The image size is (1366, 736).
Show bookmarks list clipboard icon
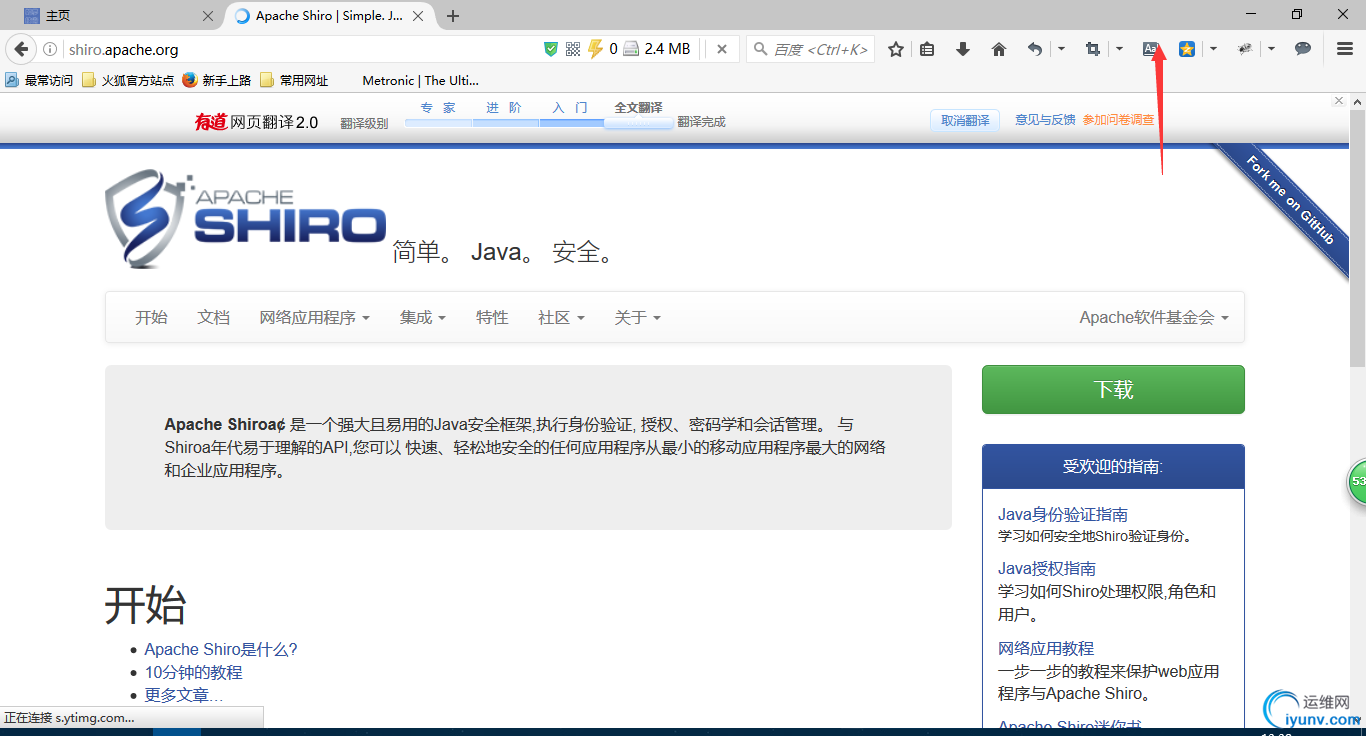point(927,49)
